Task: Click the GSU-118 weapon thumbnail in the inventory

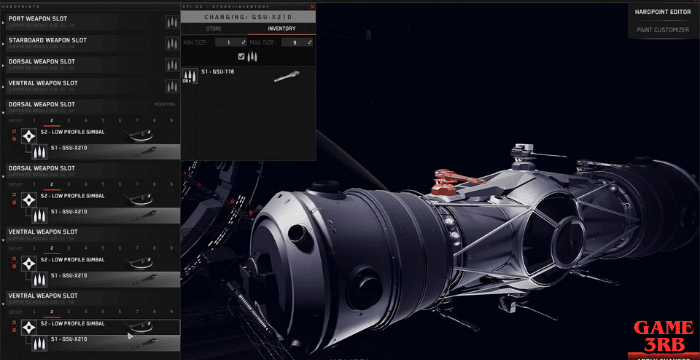Action: pos(286,76)
